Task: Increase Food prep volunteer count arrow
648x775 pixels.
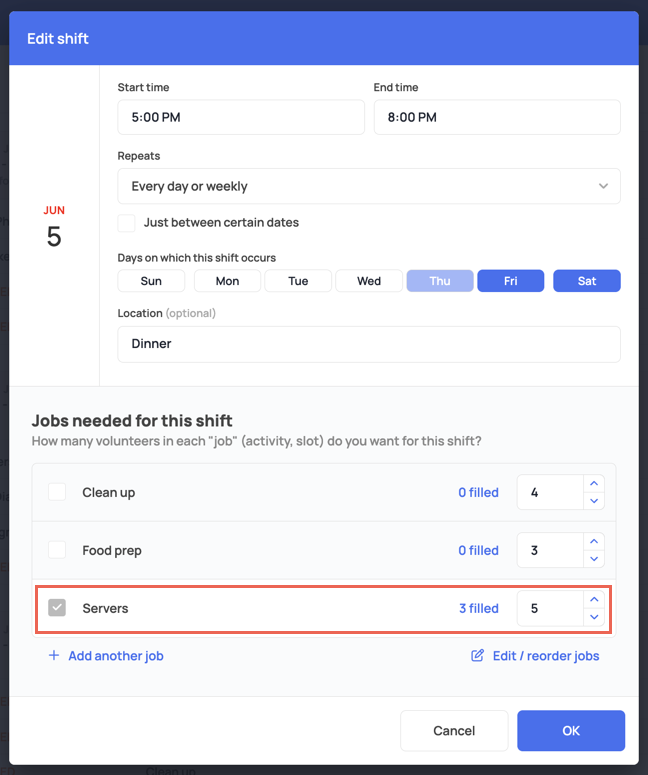Action: pyautogui.click(x=594, y=541)
